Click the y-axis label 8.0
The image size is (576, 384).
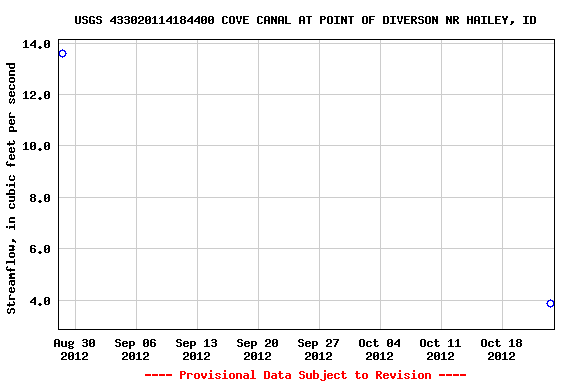(x=40, y=198)
